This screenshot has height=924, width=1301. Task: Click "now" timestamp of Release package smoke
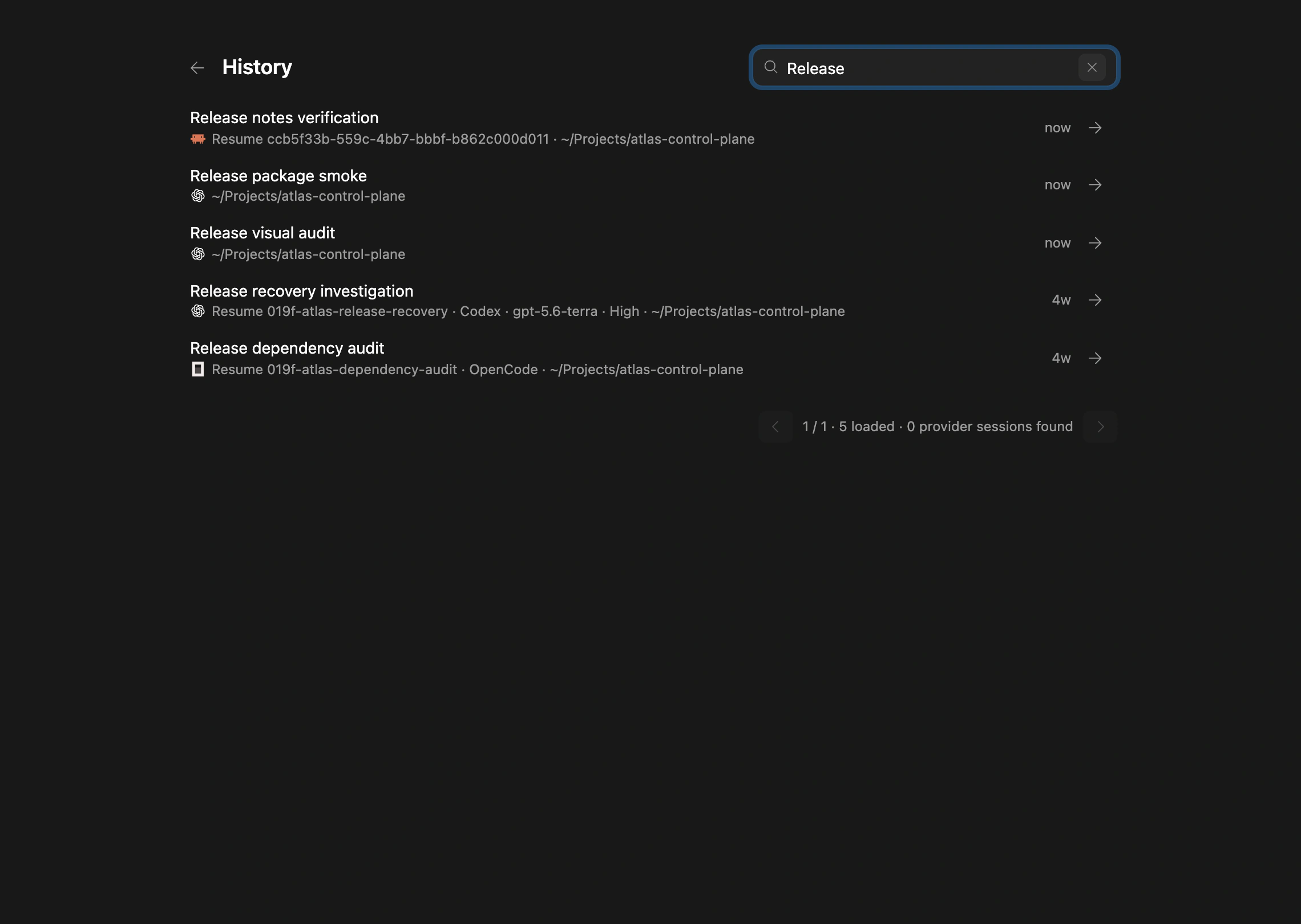[x=1057, y=185]
